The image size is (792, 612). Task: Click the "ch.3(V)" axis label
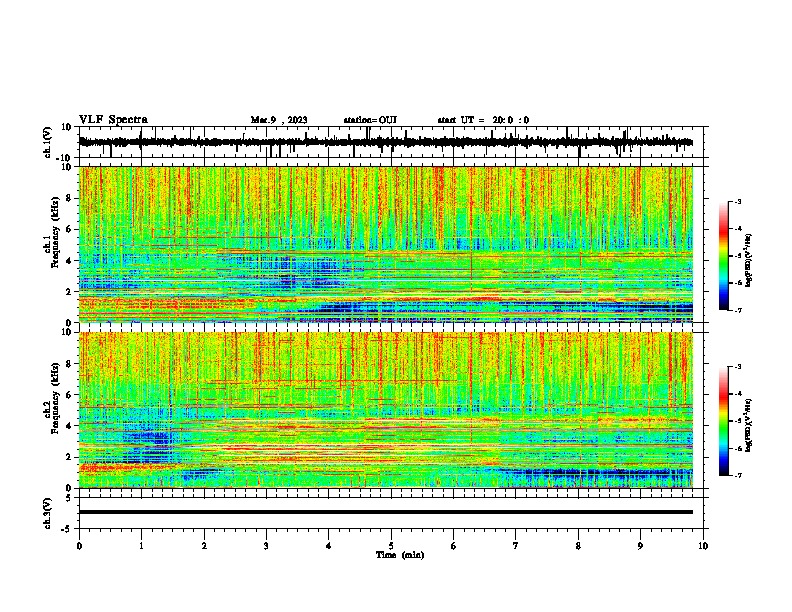(x=48, y=513)
